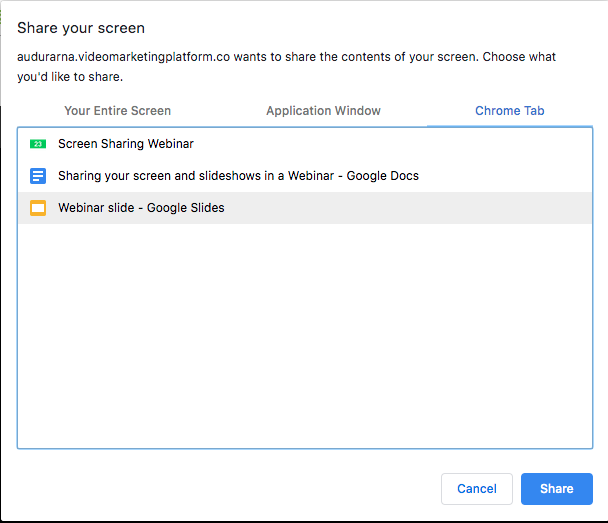Screen dimensions: 608x523
Task: Click the blue Google Docs document icon
Action: tap(38, 176)
